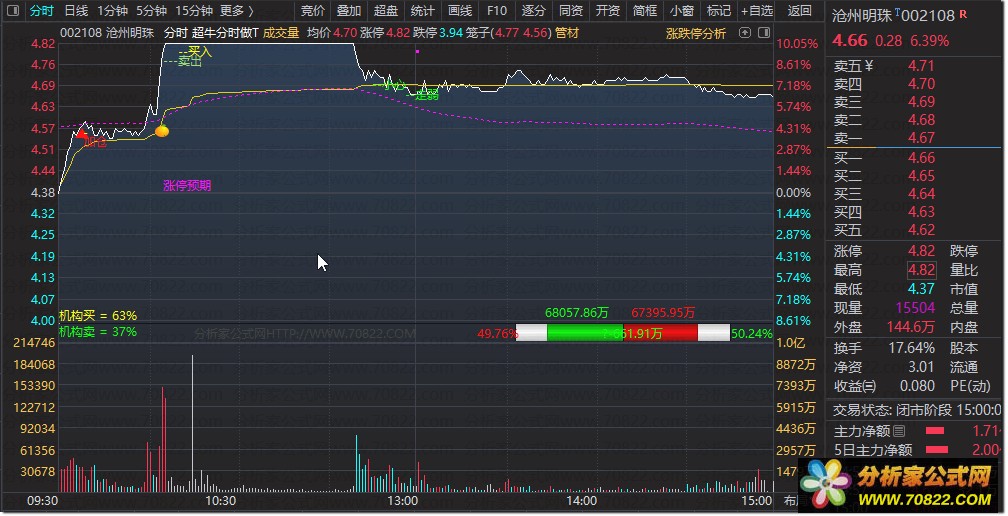Screen dimensions: 1008x516
Task: Click the 叠加 overlay button
Action: (349, 11)
